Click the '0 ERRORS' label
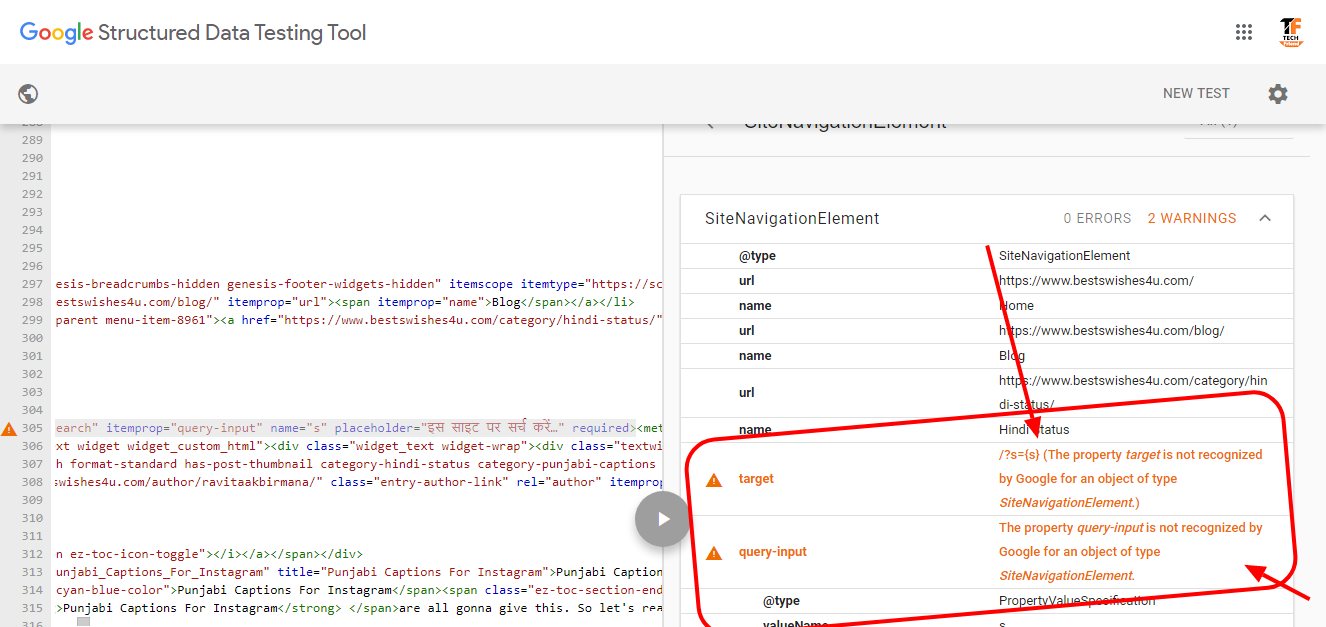Image resolution: width=1326 pixels, height=627 pixels. pyautogui.click(x=1097, y=218)
